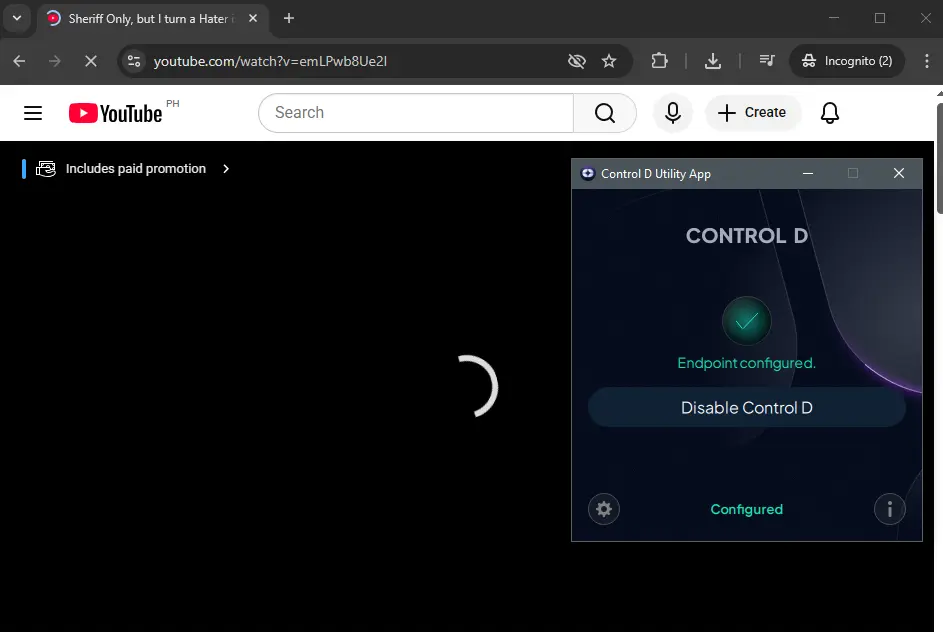
Task: Select the URL in address bar
Action: coord(270,61)
